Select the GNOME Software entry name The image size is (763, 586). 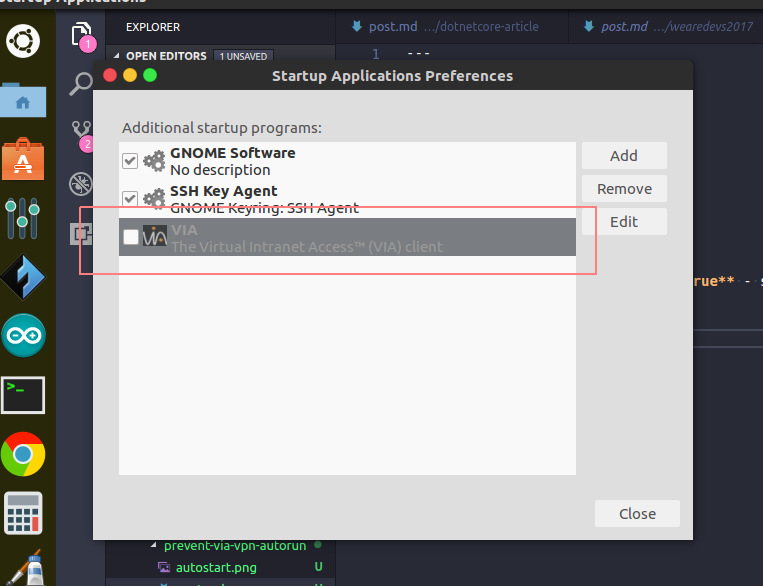[233, 153]
